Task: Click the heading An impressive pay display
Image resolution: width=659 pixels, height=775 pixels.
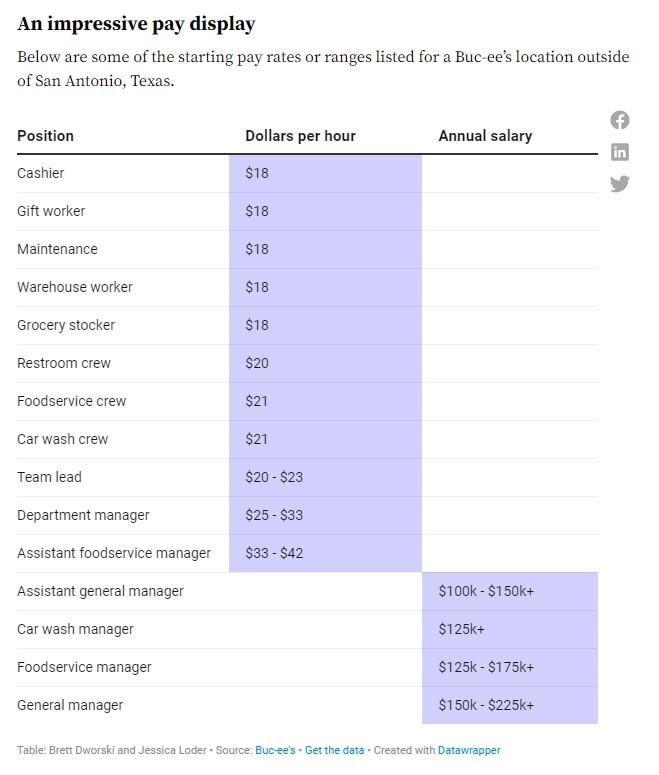Action: click(136, 24)
